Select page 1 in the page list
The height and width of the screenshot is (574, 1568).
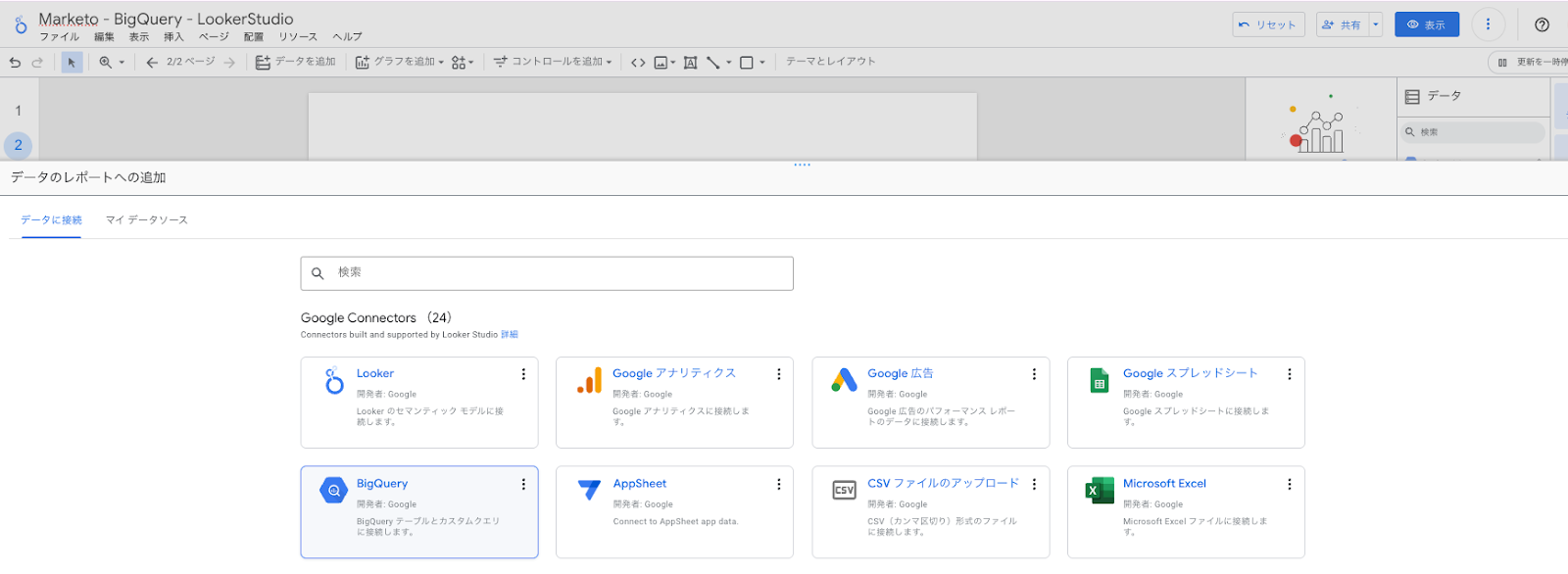pyautogui.click(x=19, y=111)
